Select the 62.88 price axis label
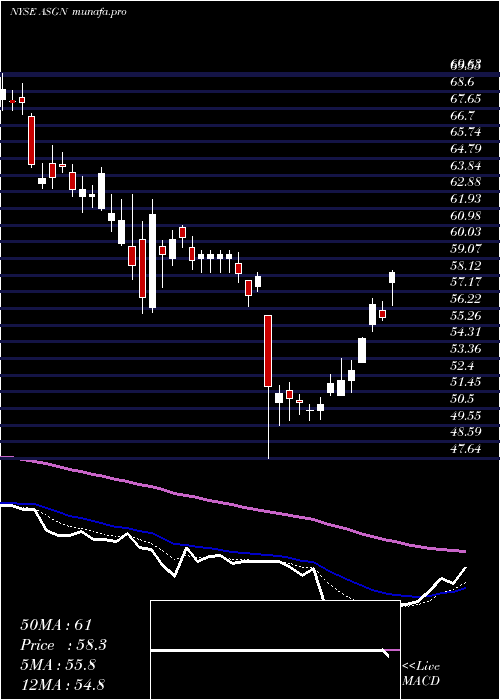This screenshot has width=500, height=700. [465, 182]
